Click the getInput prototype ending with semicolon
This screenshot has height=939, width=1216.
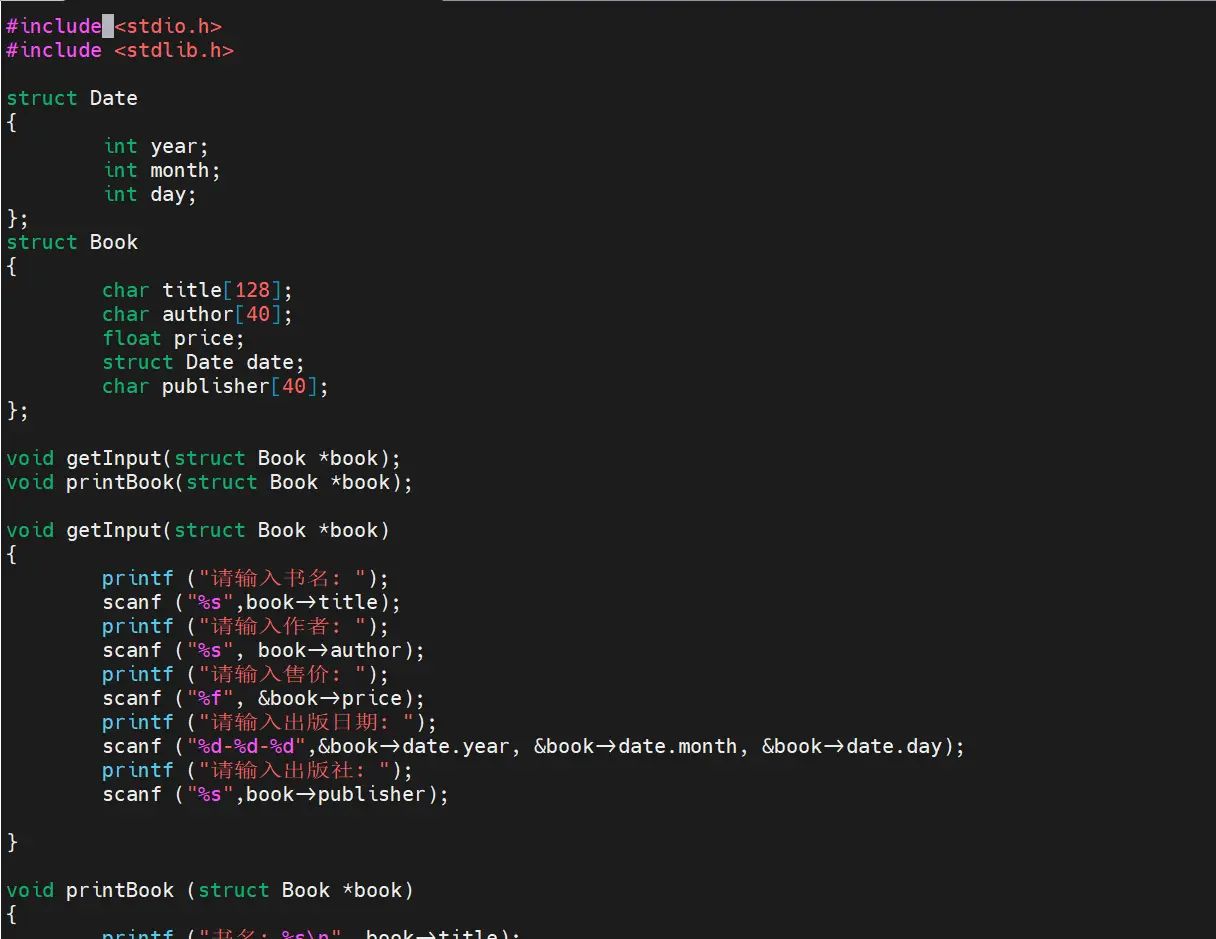204,458
